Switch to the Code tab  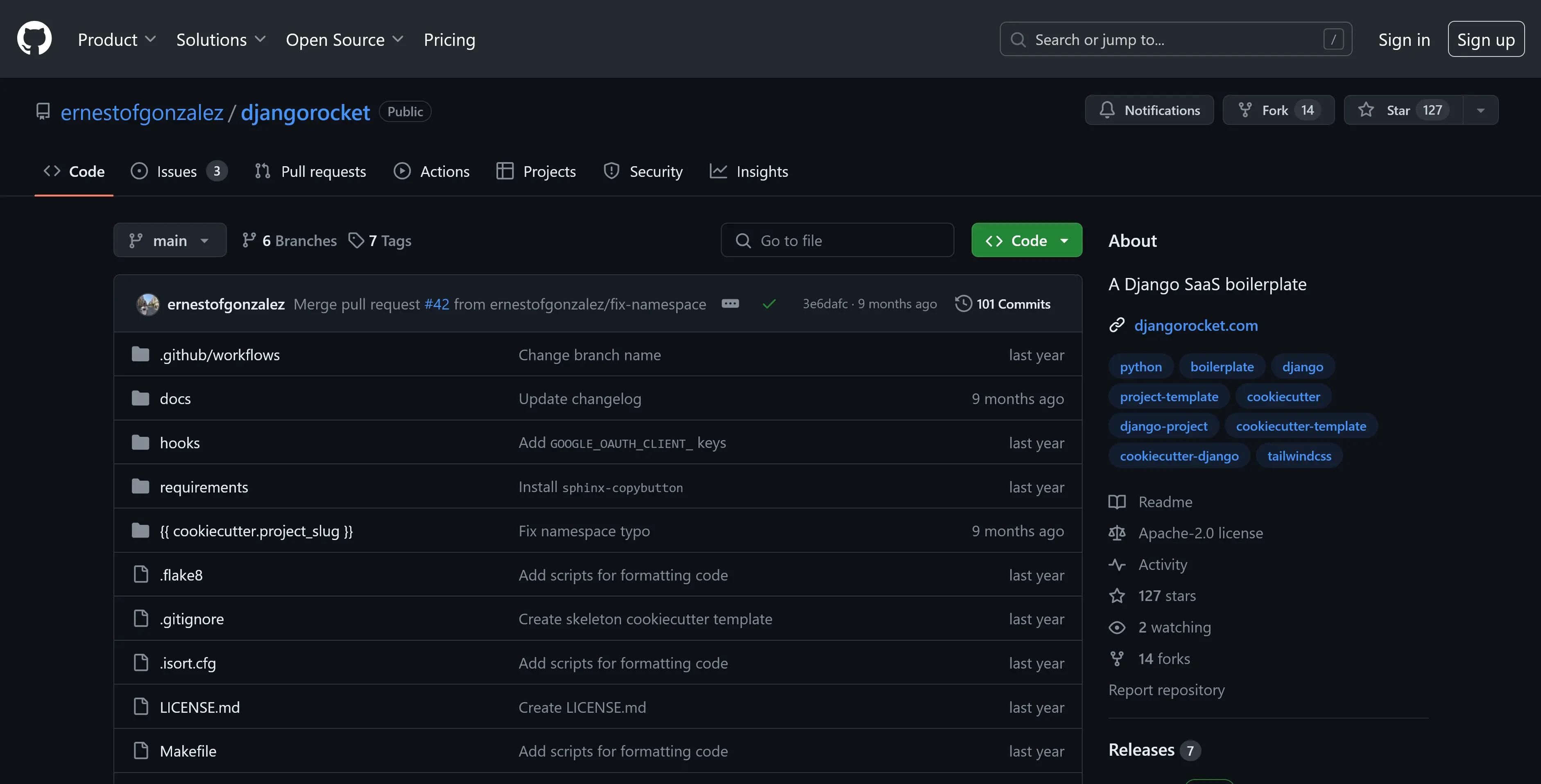(x=74, y=172)
